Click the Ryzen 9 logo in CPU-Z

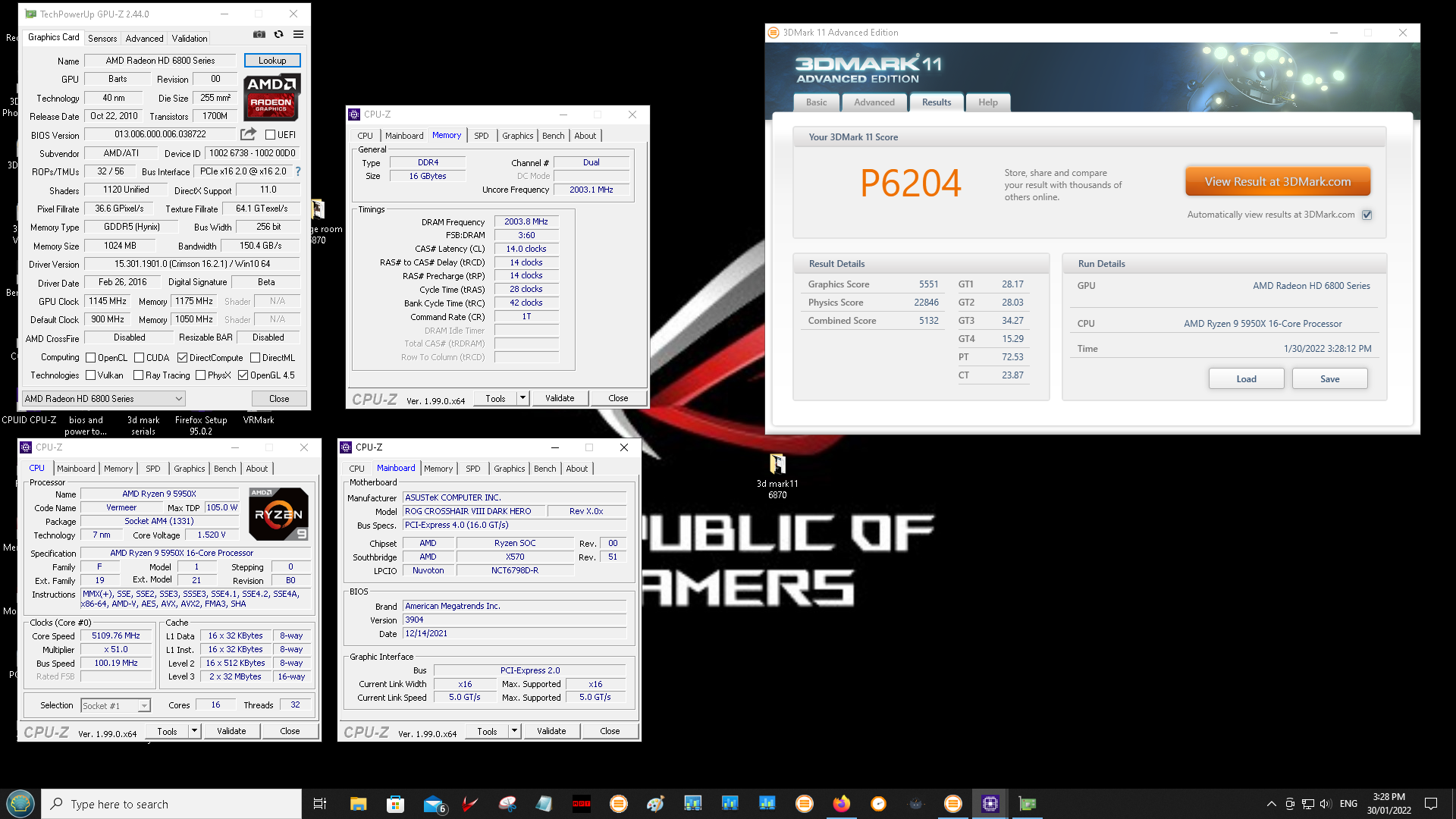[x=279, y=513]
